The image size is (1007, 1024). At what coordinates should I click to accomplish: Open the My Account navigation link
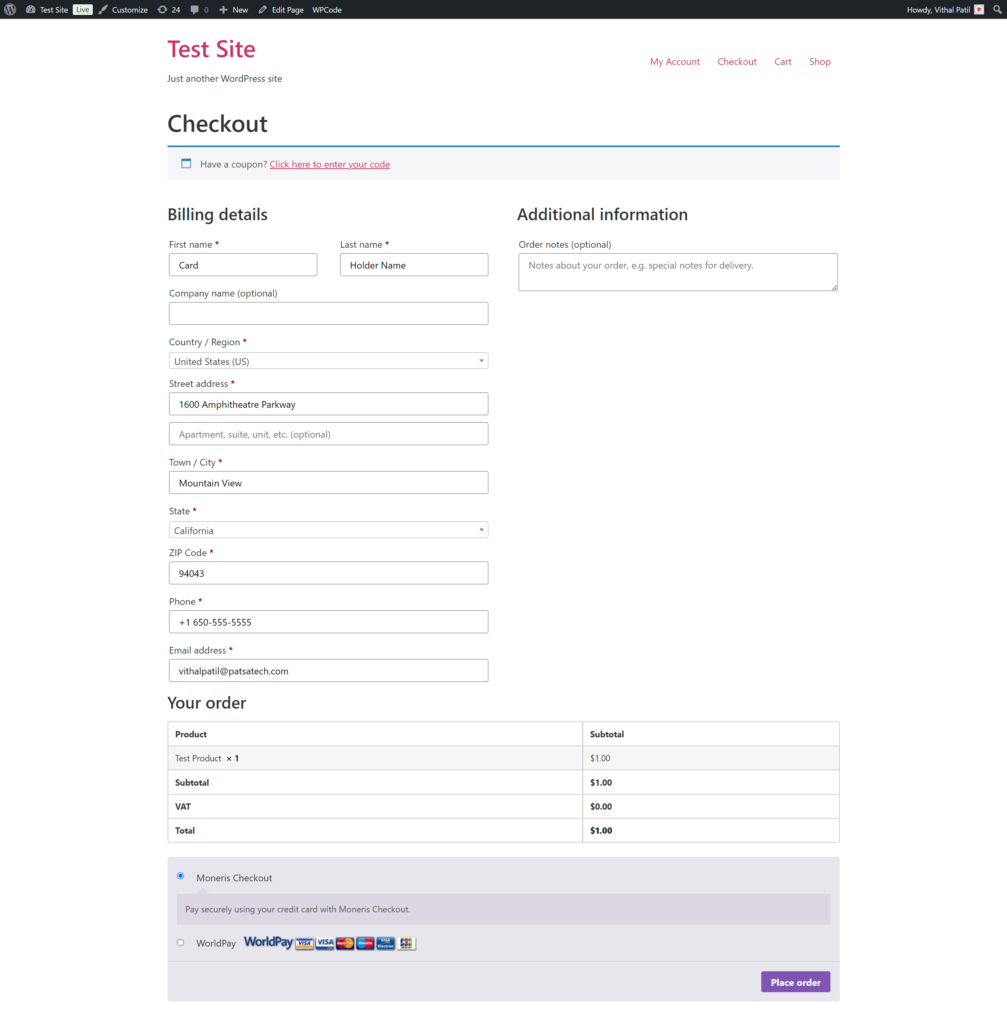tap(675, 61)
